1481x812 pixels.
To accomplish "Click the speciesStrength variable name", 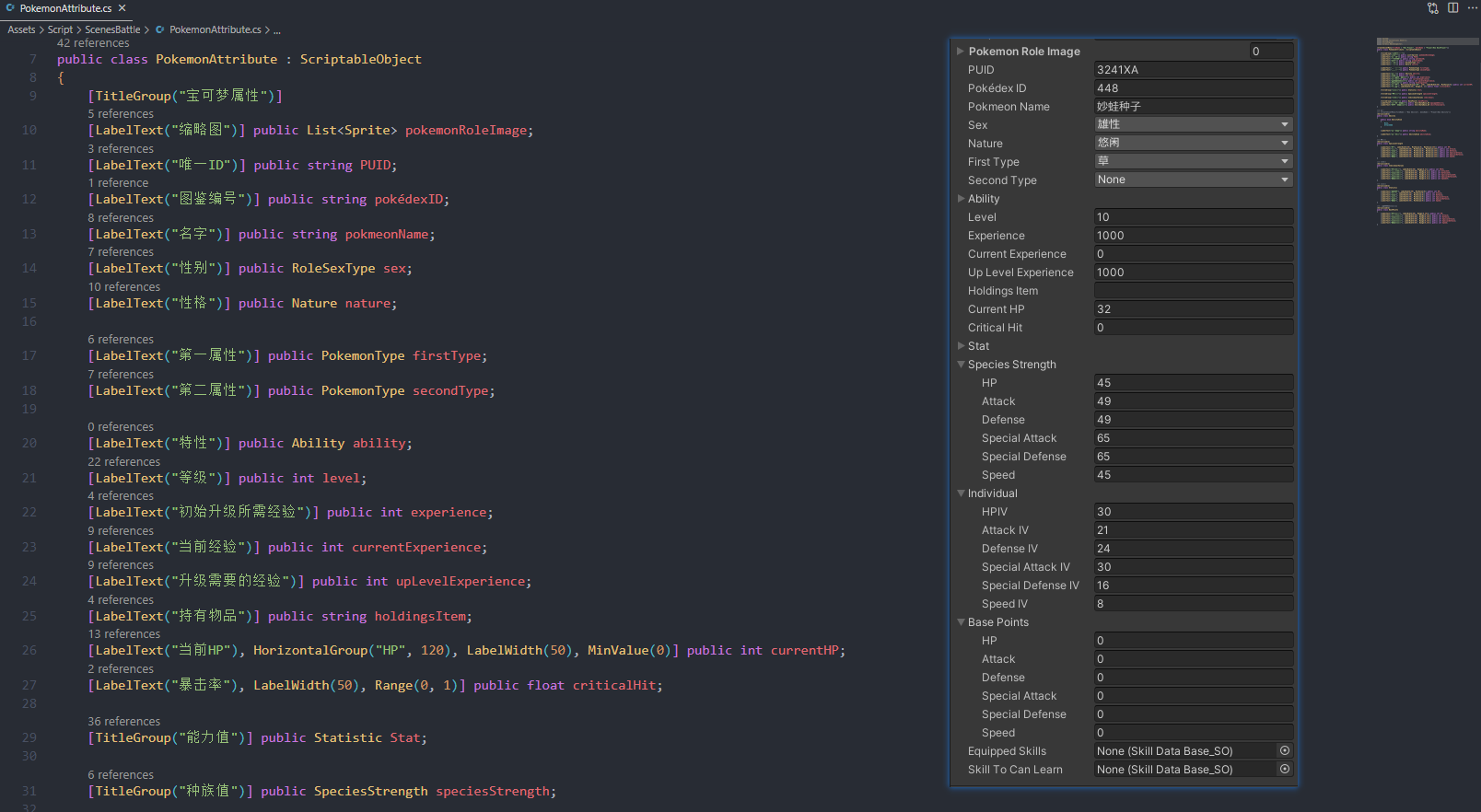I will click(x=493, y=791).
